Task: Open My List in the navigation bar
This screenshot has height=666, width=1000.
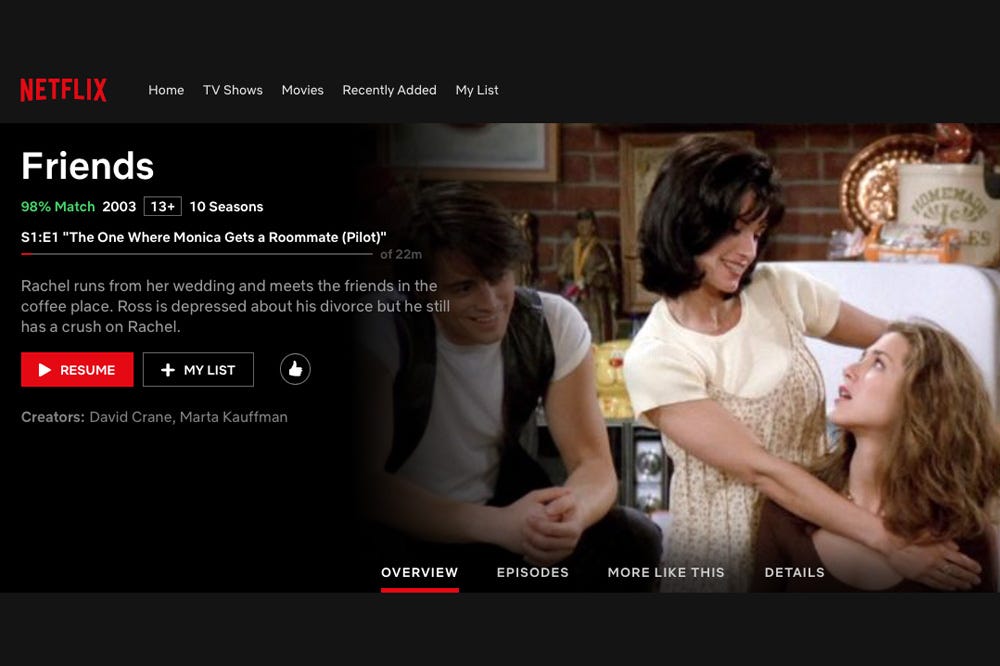Action: pos(477,90)
